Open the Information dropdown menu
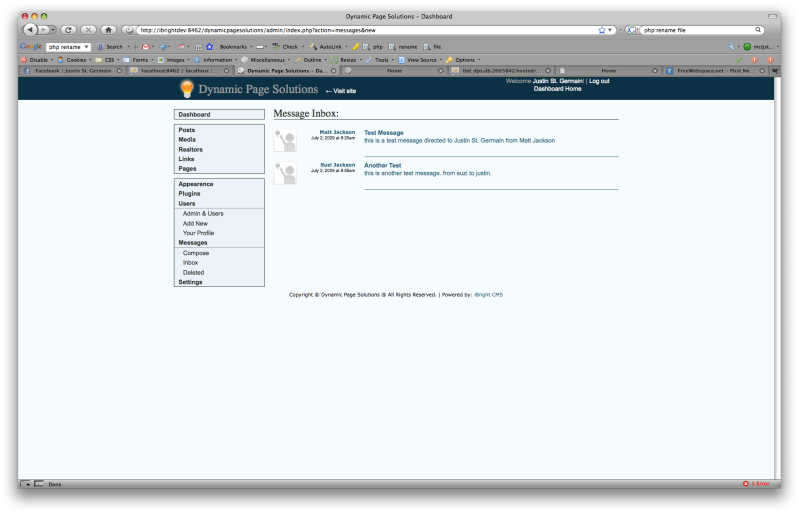Image resolution: width=799 pixels, height=513 pixels. [x=215, y=60]
